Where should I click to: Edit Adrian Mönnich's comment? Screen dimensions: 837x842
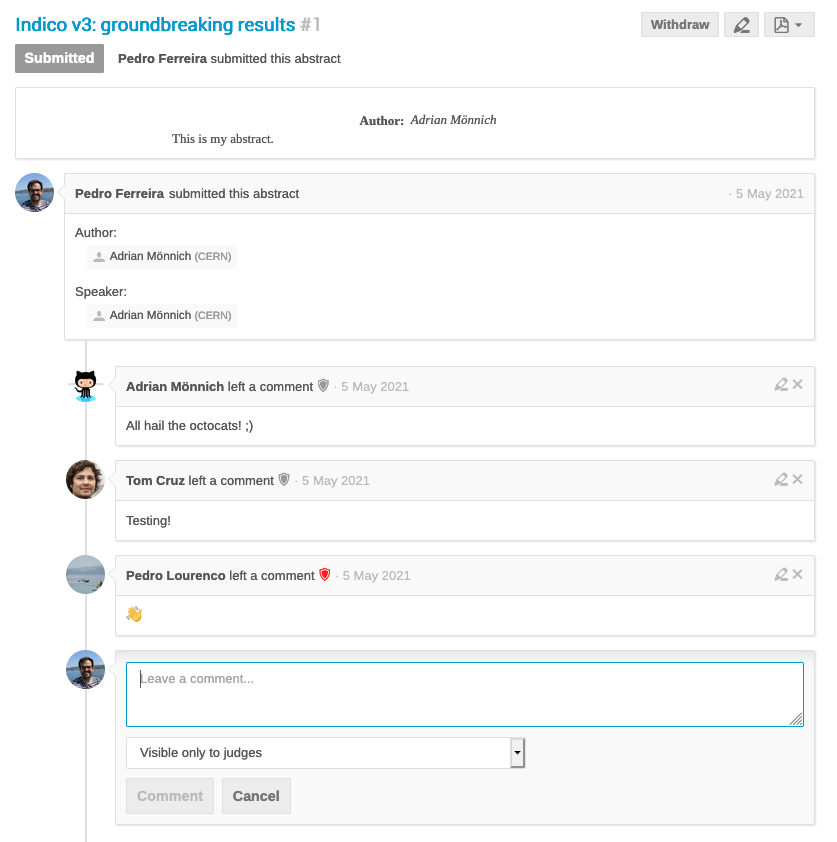coord(781,384)
